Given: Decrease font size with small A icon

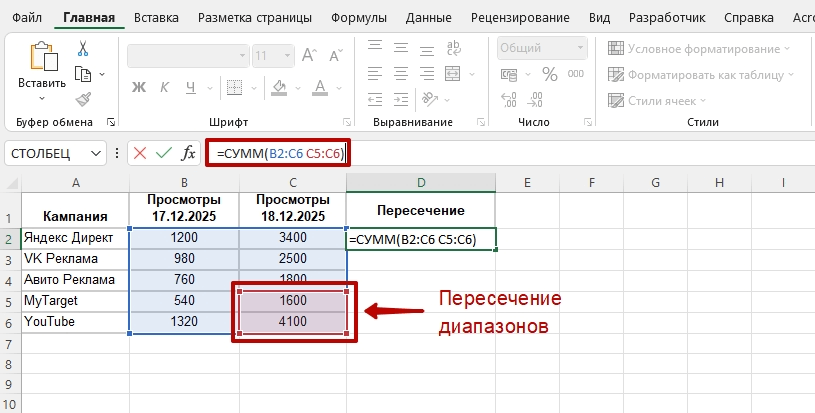Looking at the screenshot, I should (x=336, y=56).
